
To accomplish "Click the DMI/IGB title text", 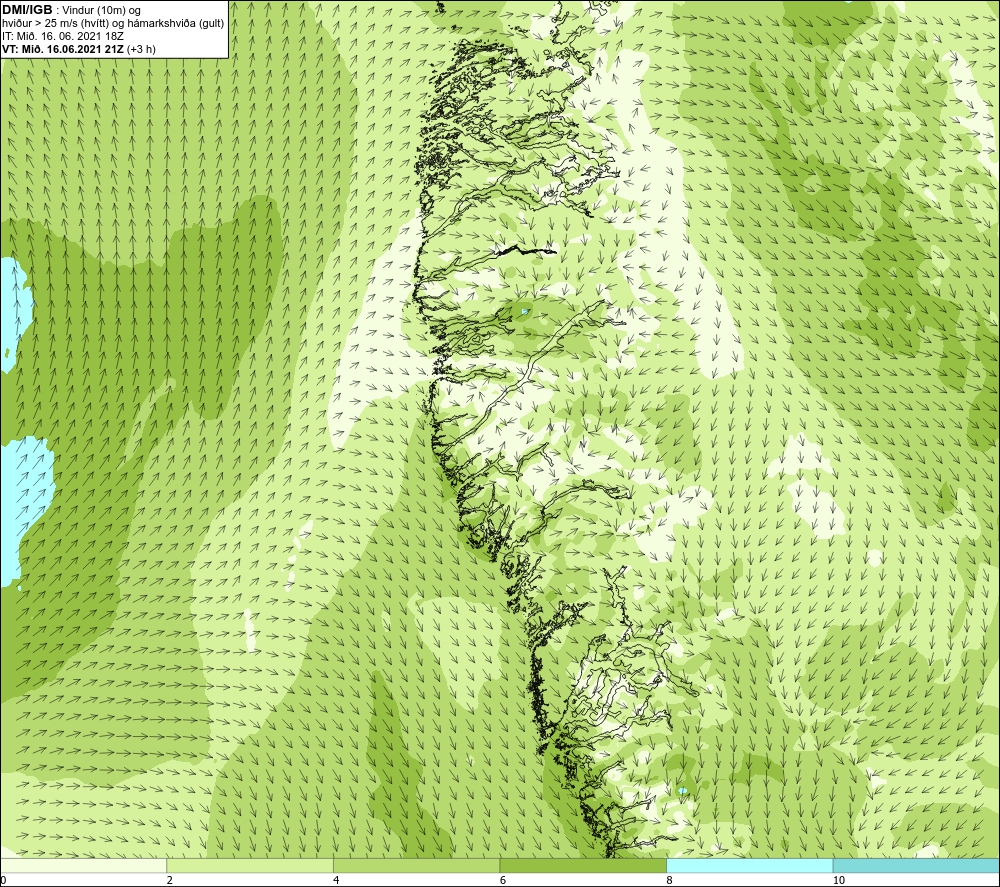I will [x=27, y=10].
